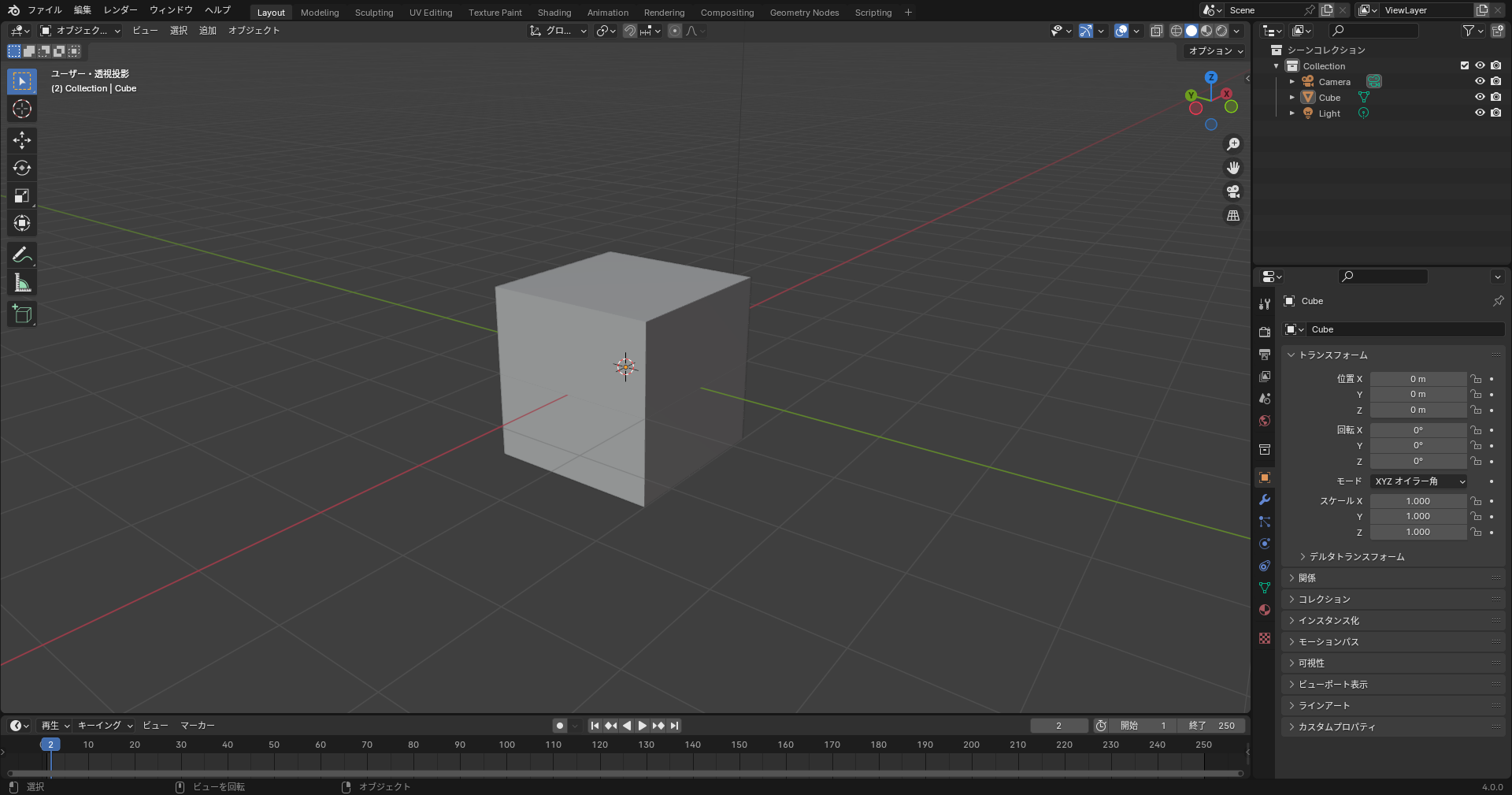Open the rotation mode XYZ Euler dropdown

coord(1418,481)
